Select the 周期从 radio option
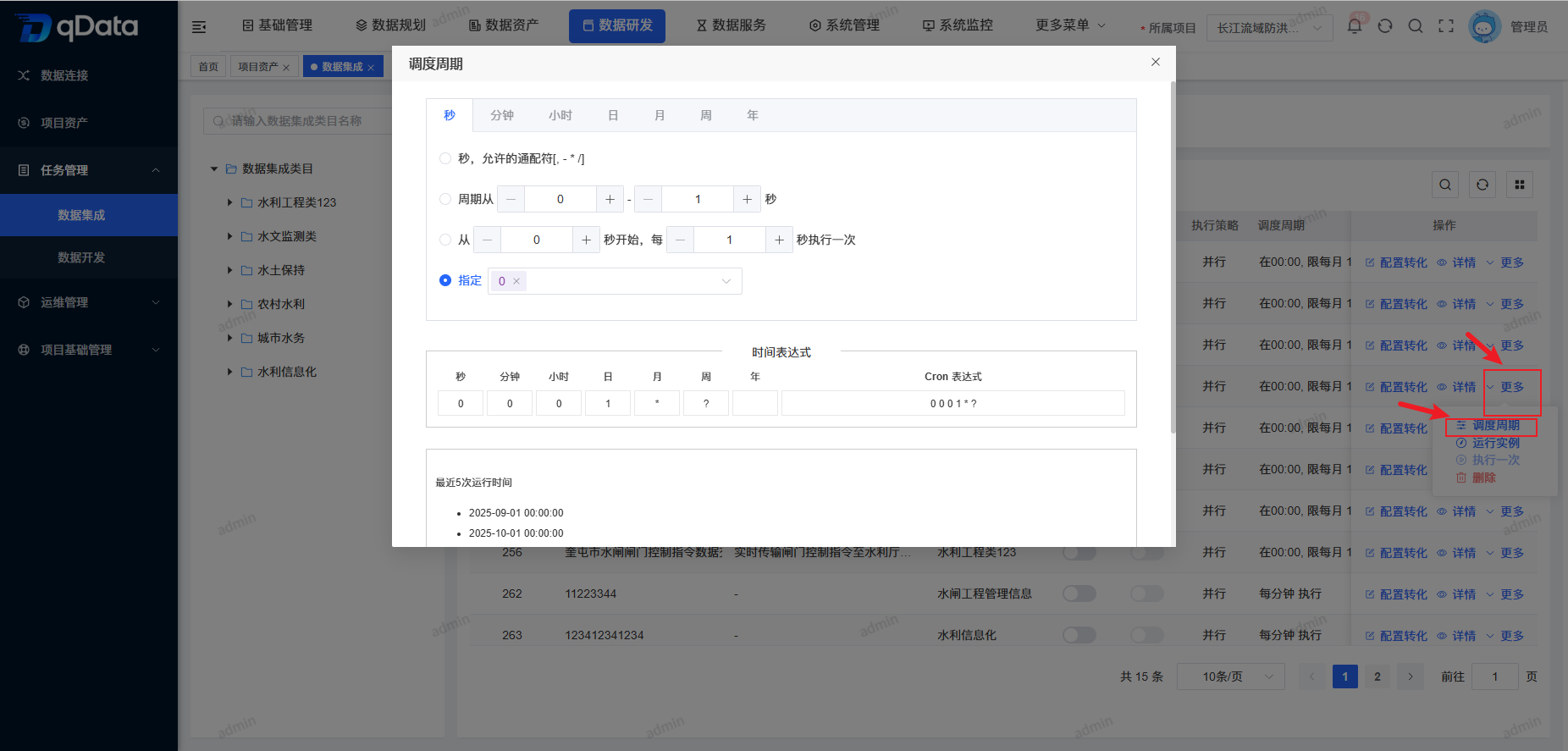 445,199
